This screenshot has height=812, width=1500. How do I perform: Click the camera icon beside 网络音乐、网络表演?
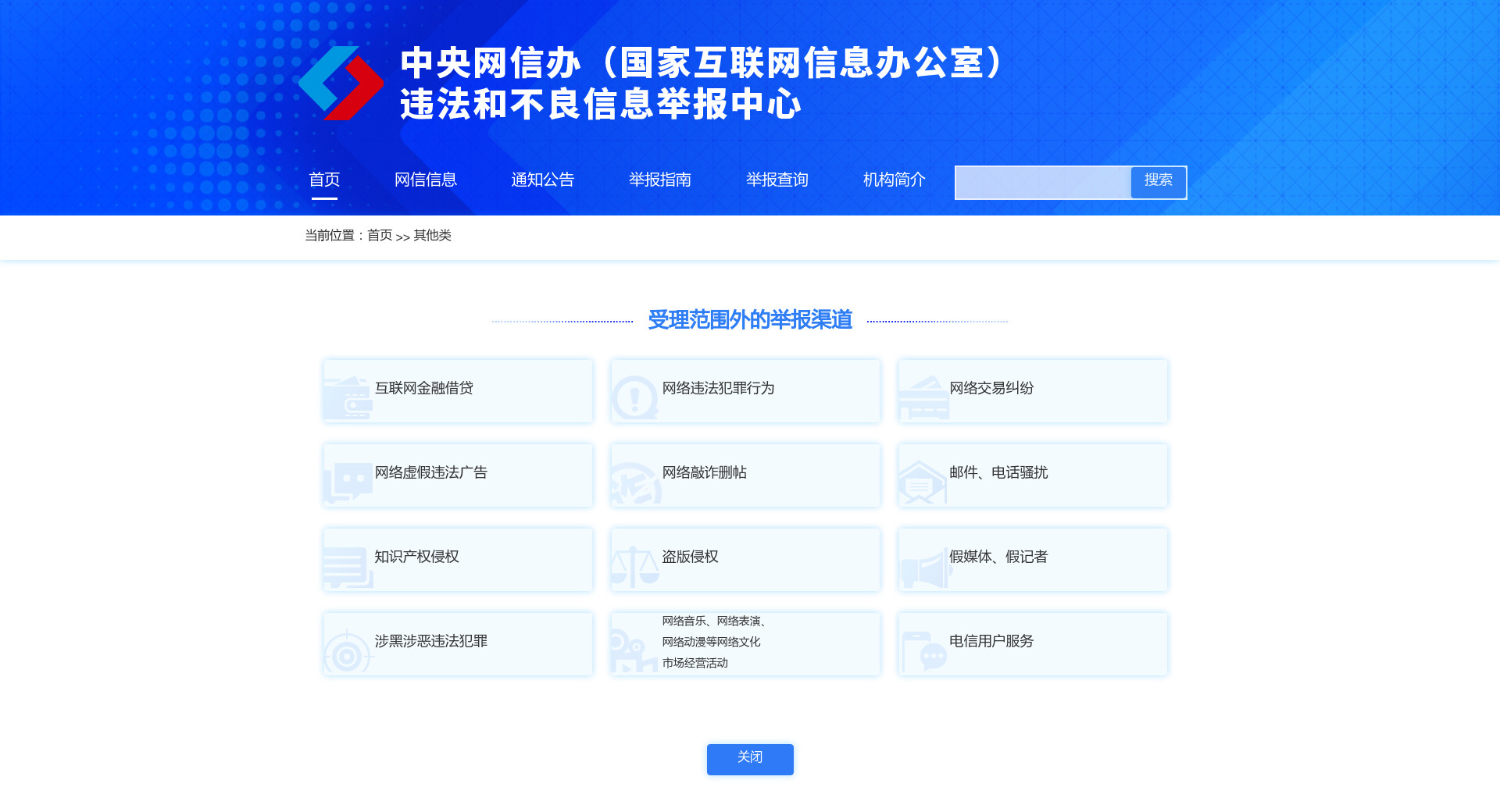634,652
